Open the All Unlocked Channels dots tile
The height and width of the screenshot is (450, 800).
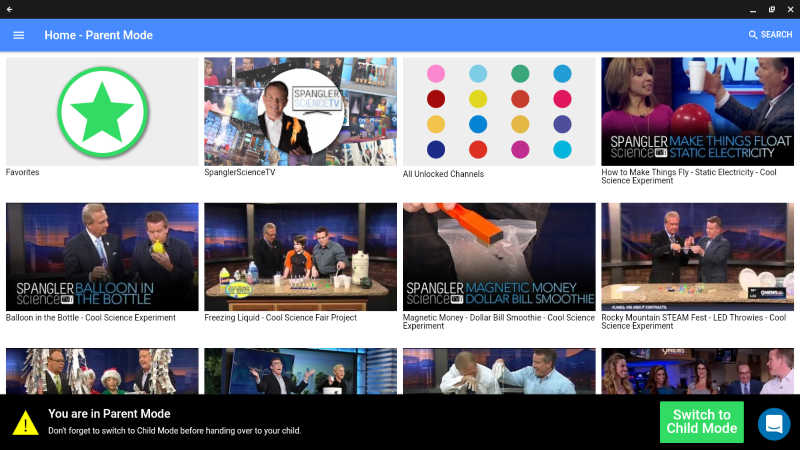pyautogui.click(x=499, y=111)
